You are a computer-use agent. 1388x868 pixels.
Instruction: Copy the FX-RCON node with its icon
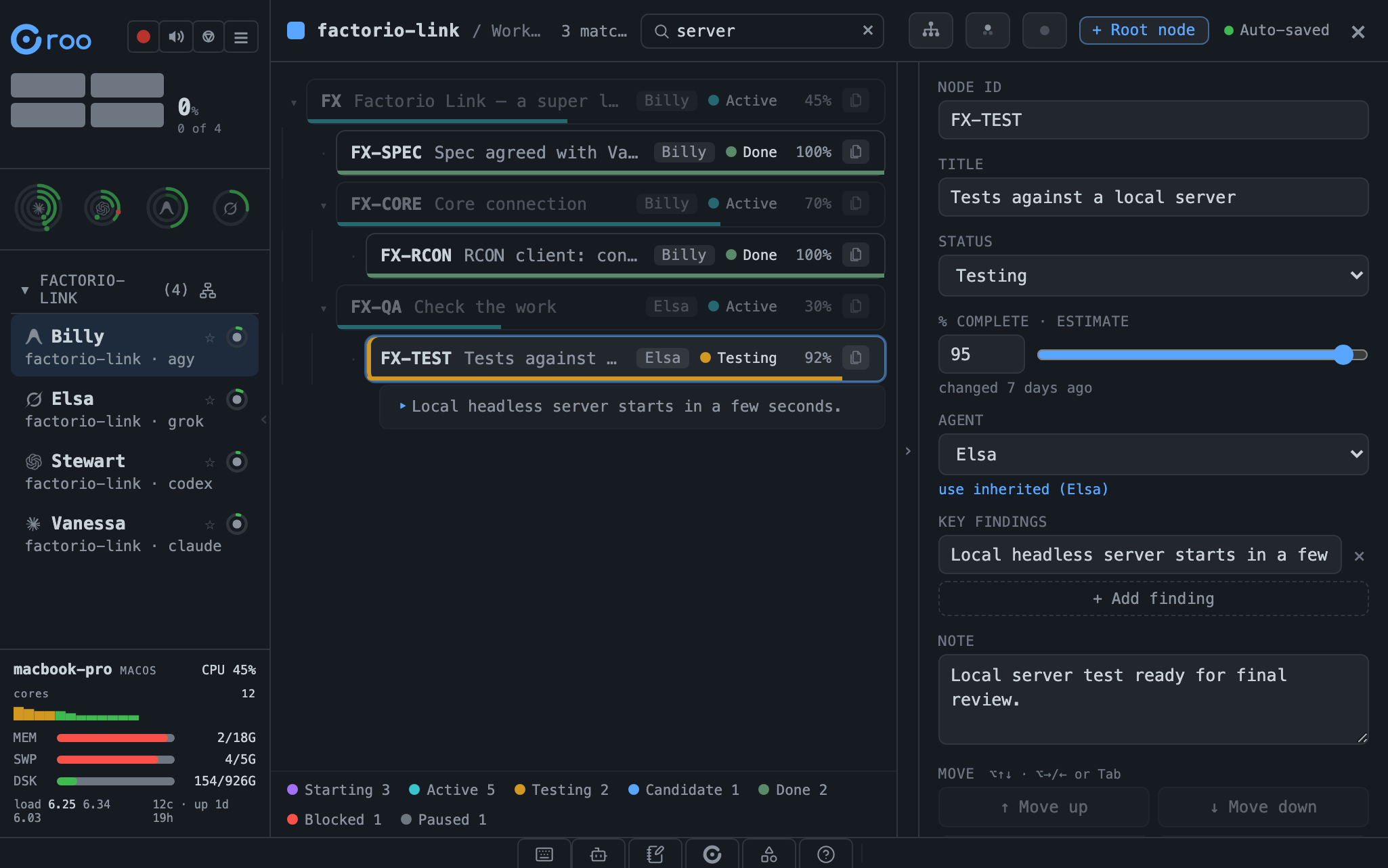856,255
